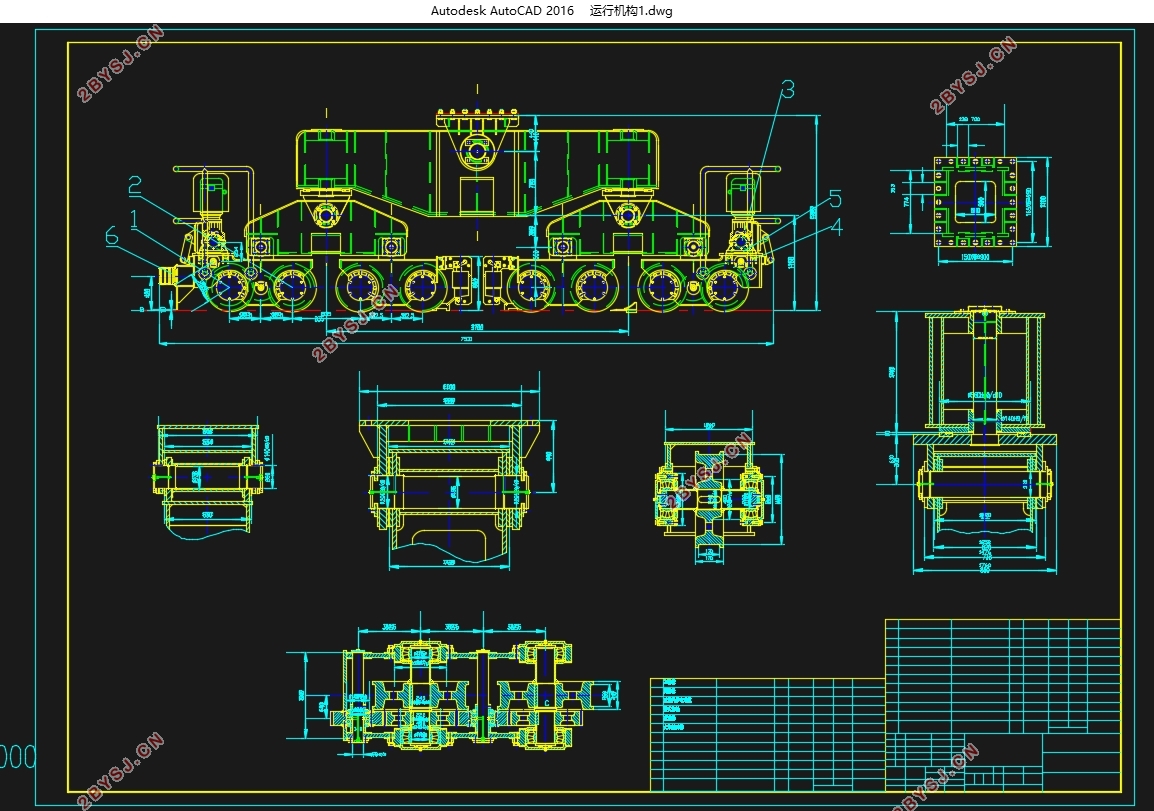Select callout number 2 on the drawing
The height and width of the screenshot is (811, 1154).
tap(135, 185)
